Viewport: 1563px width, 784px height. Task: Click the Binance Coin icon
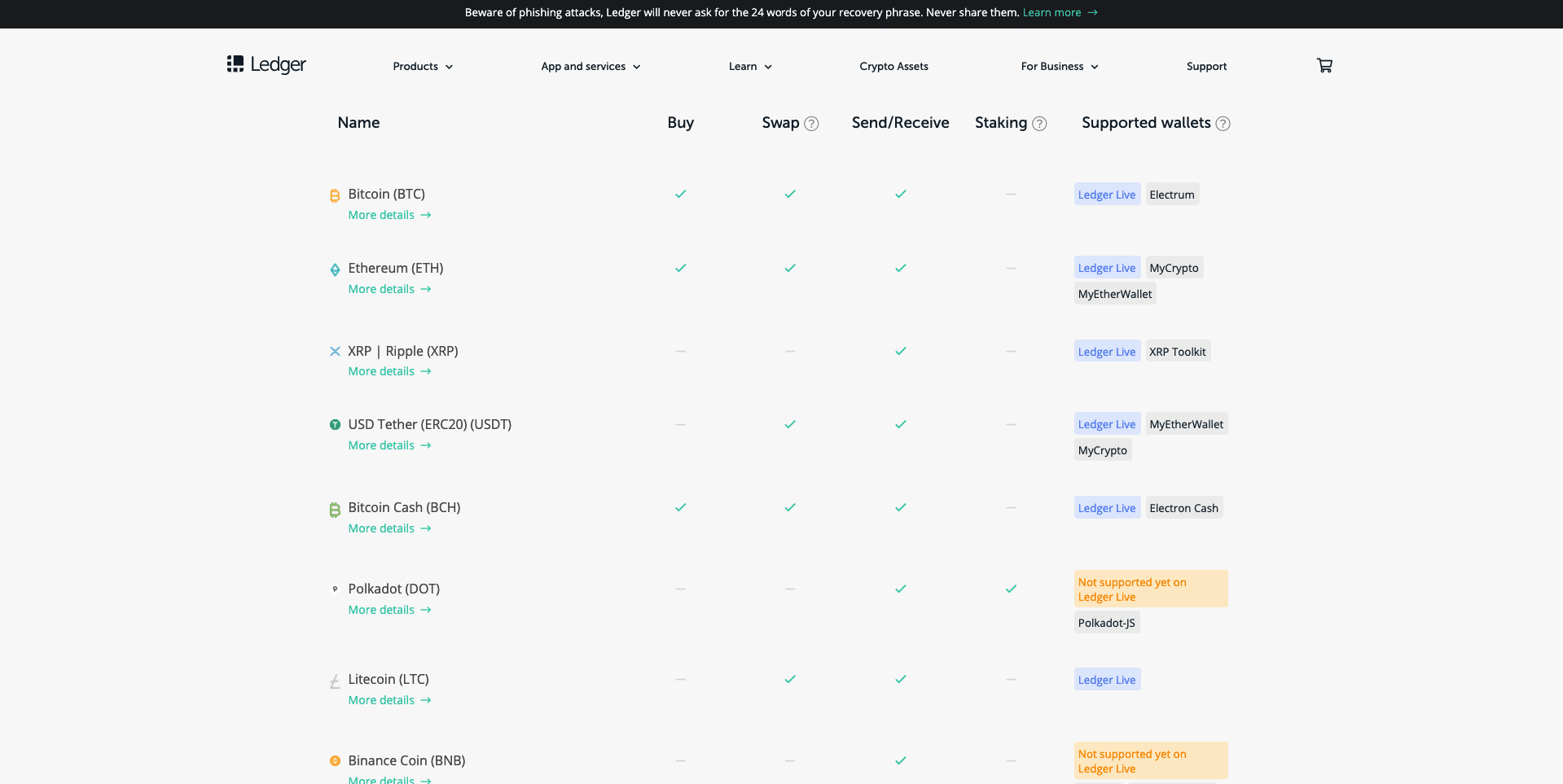335,761
